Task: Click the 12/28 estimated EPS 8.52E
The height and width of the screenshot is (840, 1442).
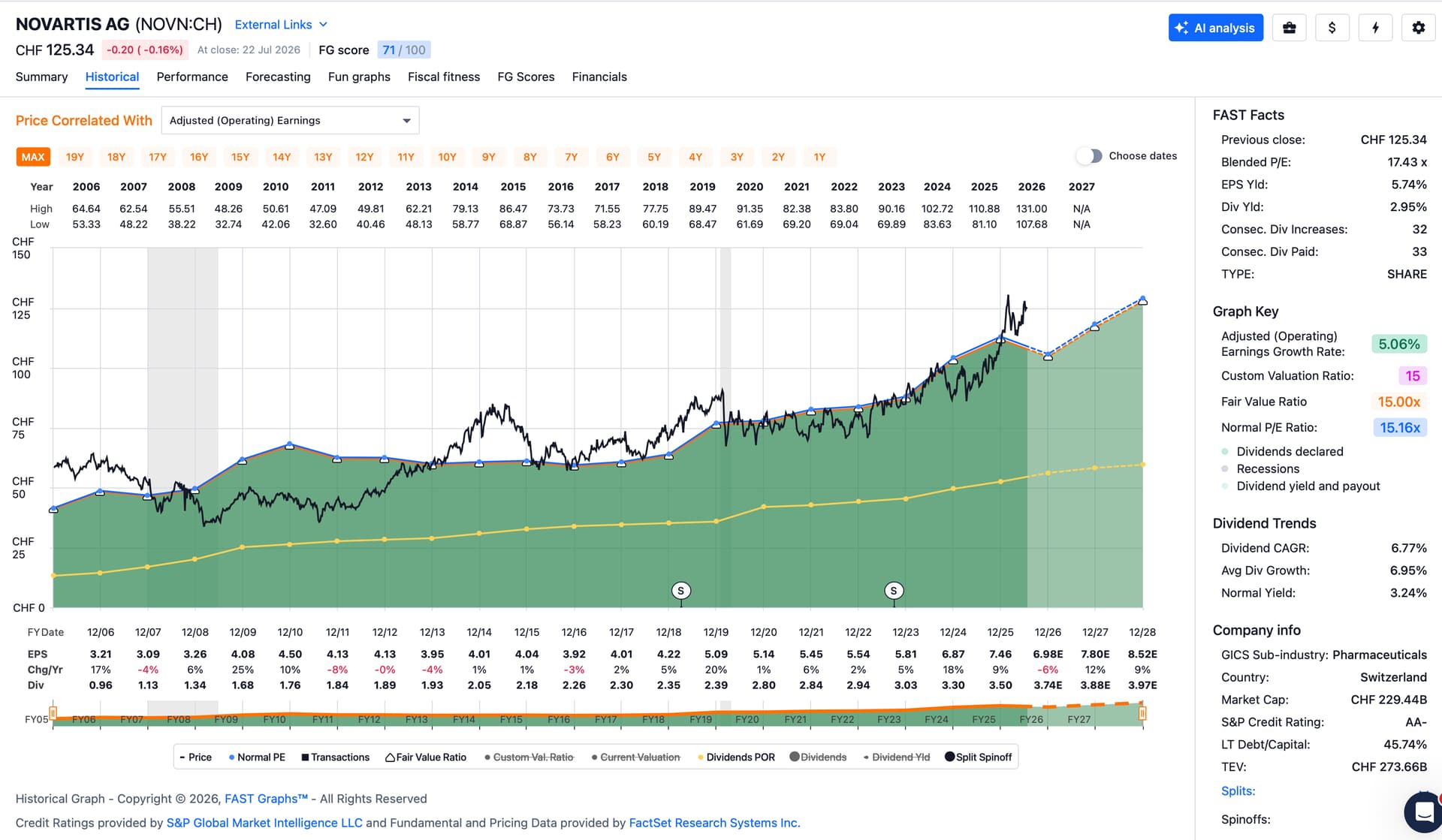Action: coord(1142,655)
